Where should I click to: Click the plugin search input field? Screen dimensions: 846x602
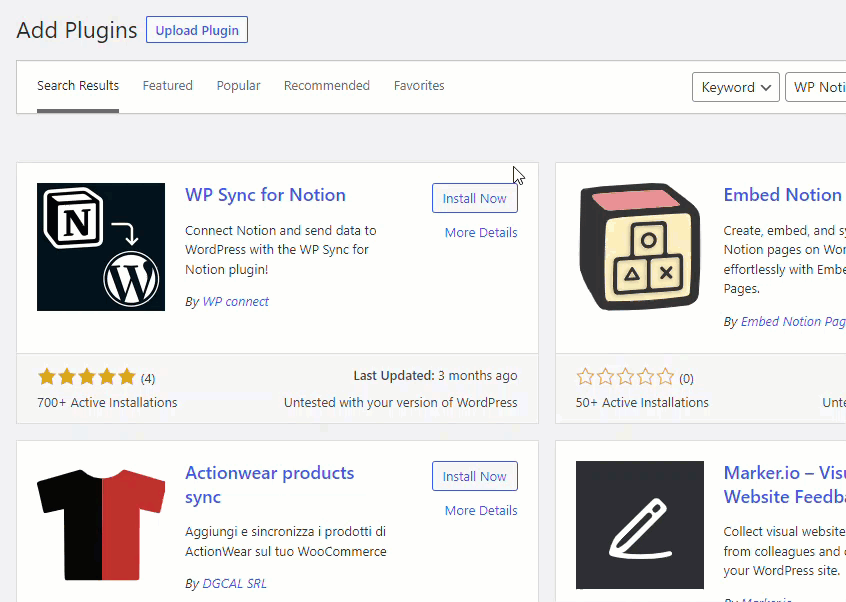click(818, 87)
